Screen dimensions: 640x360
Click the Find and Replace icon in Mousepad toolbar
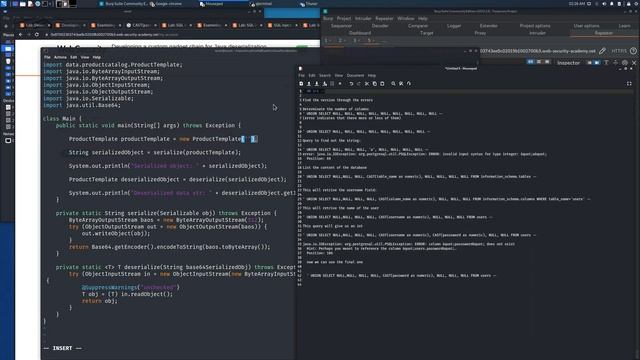click(401, 84)
